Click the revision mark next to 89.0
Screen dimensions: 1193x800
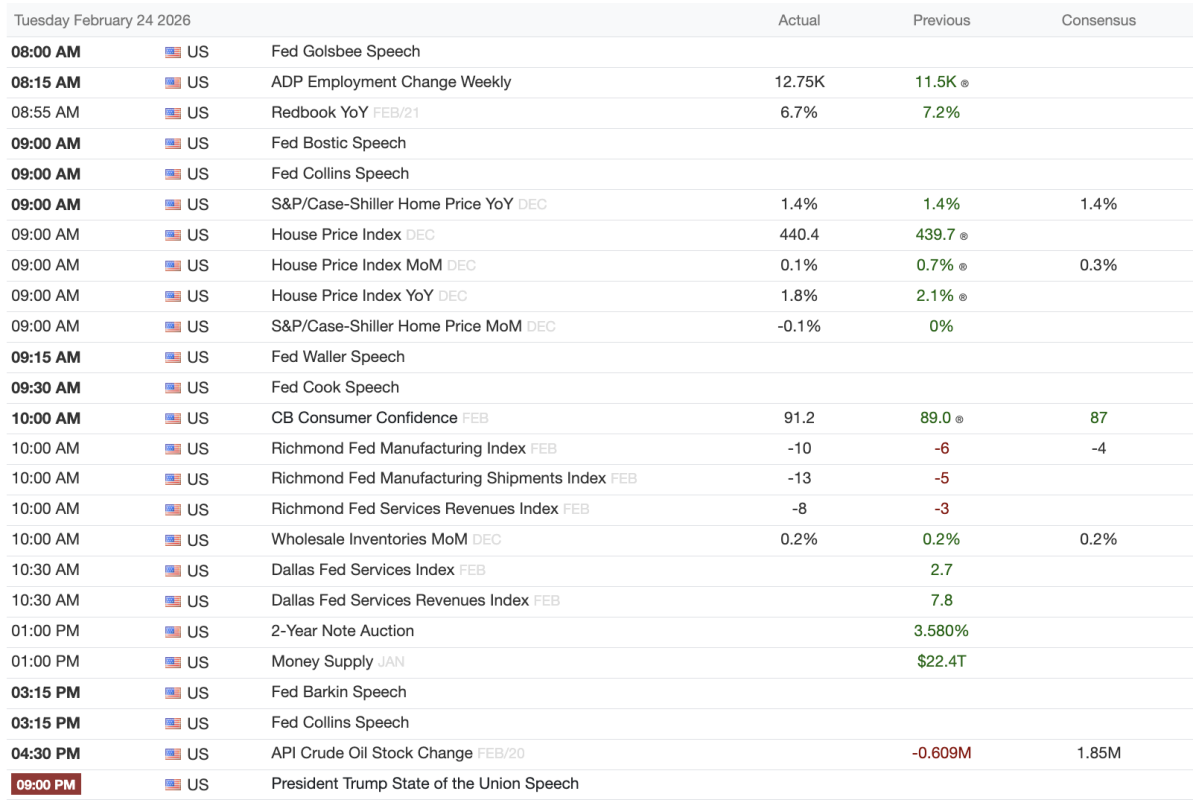(x=964, y=419)
